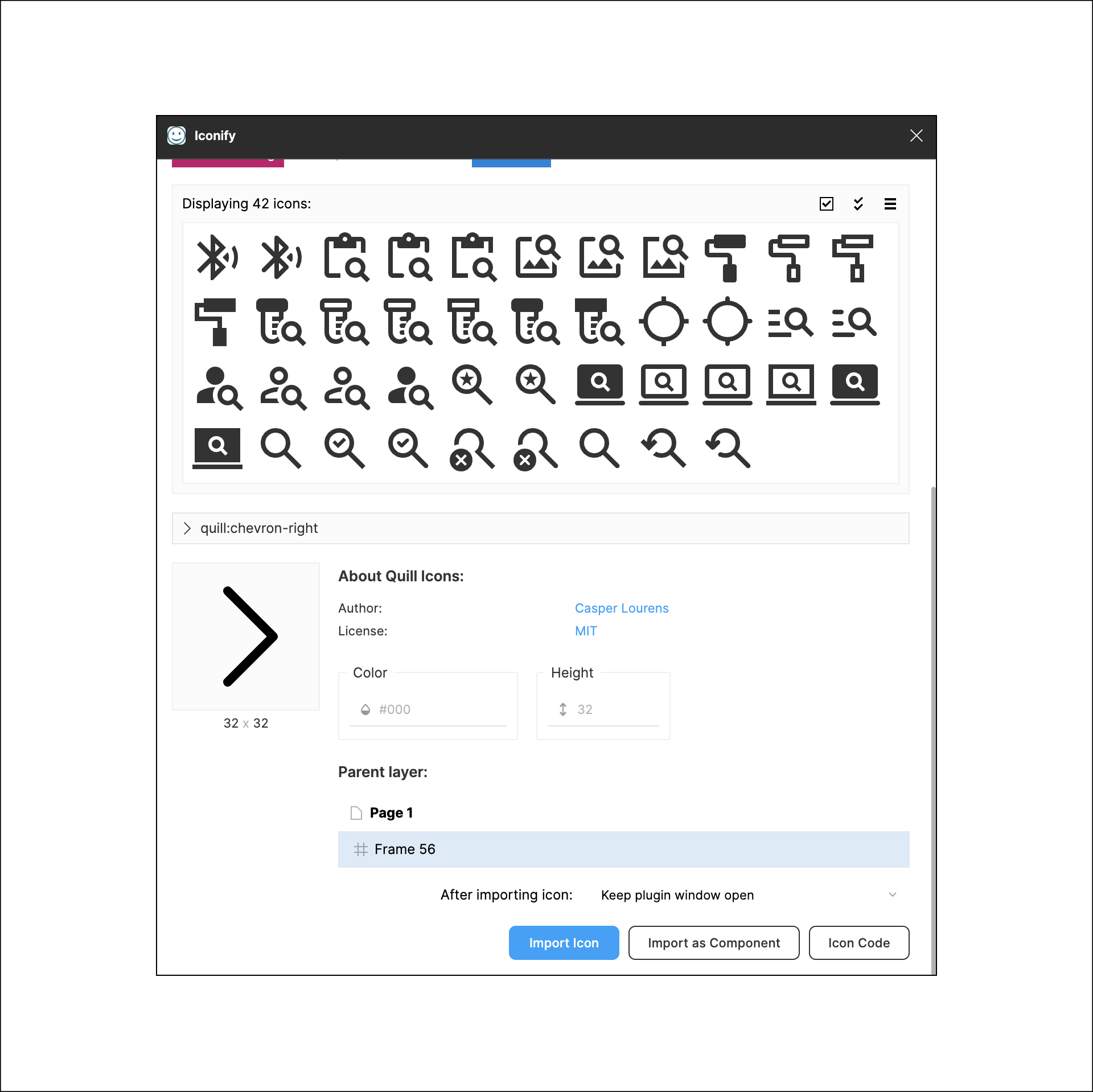The width and height of the screenshot is (1093, 1092).
Task: Switch to list view layout
Action: click(x=890, y=204)
